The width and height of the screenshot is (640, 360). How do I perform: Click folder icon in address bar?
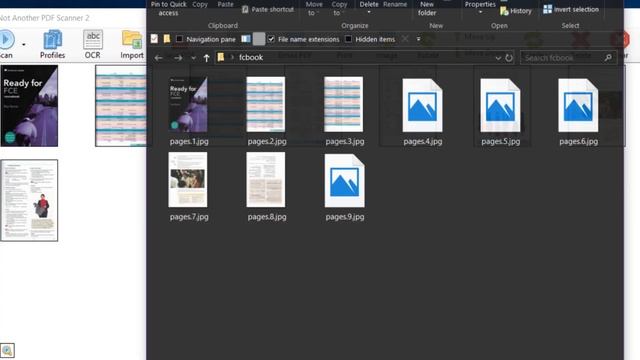221,57
